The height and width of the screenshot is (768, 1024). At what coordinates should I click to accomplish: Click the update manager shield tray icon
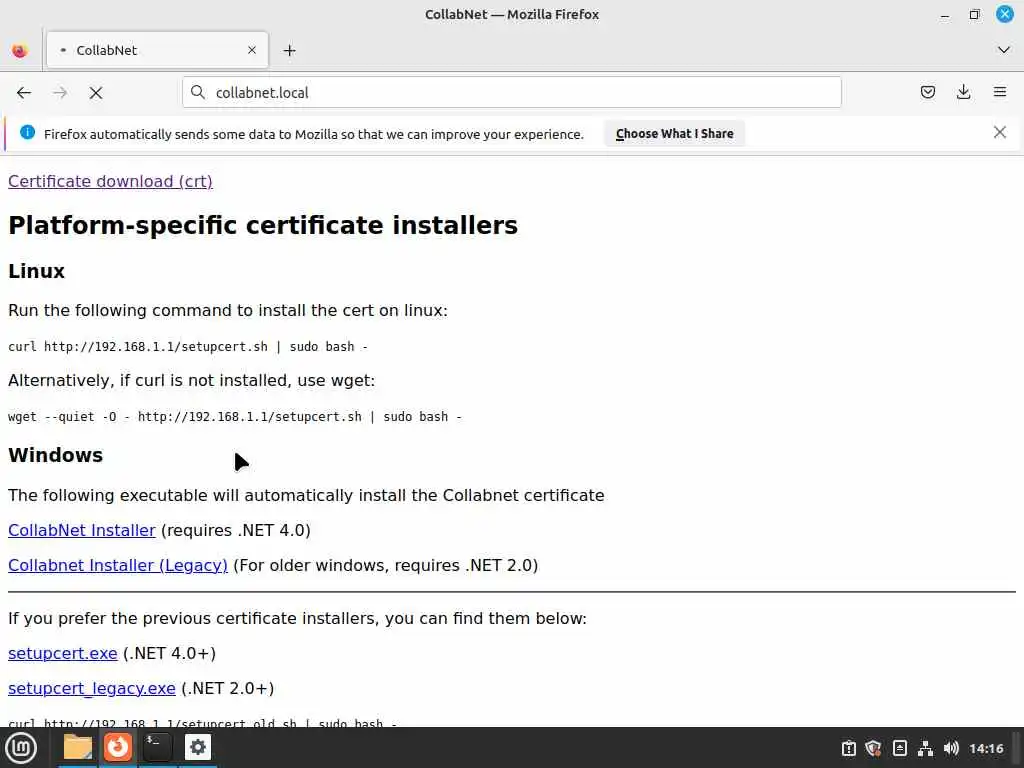(873, 748)
